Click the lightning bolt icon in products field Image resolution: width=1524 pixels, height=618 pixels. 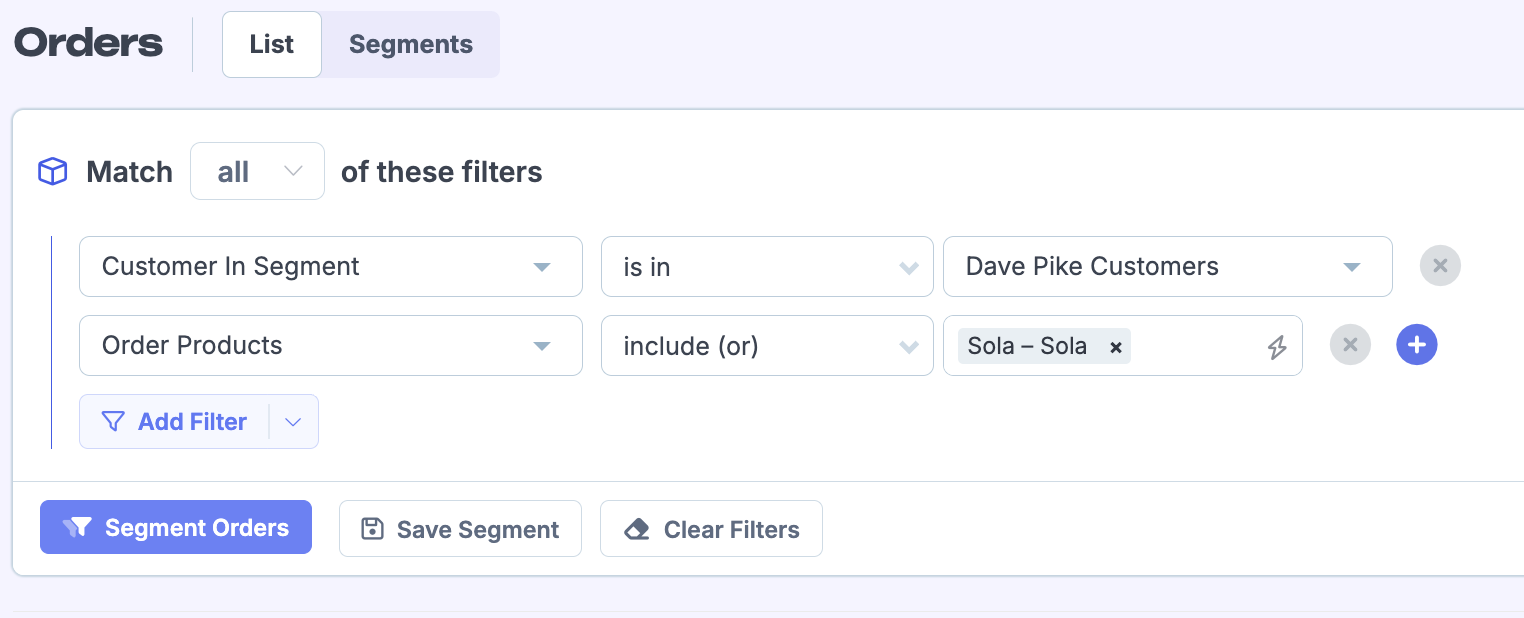tap(1277, 347)
